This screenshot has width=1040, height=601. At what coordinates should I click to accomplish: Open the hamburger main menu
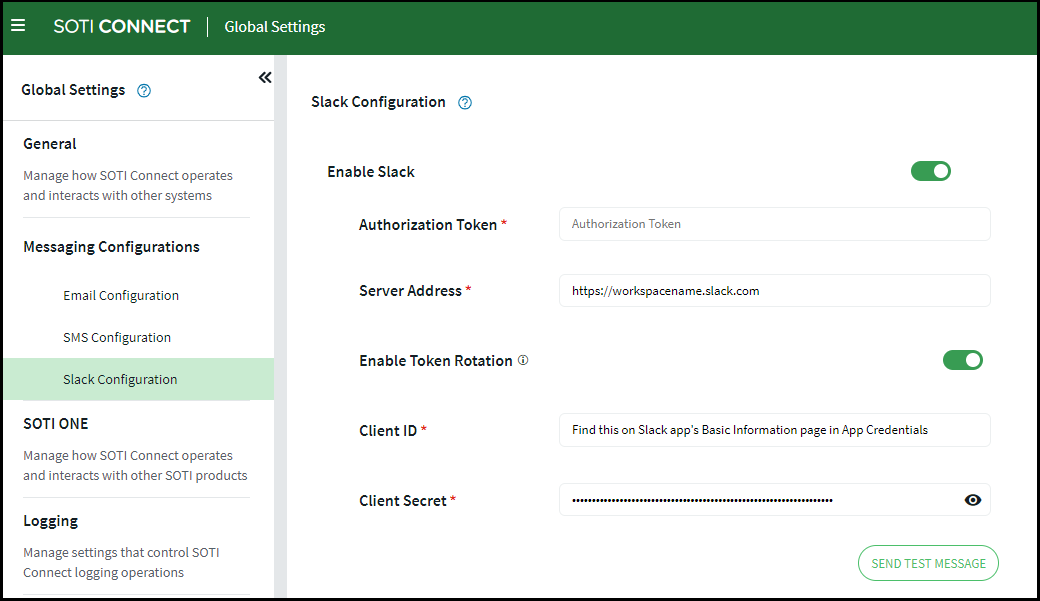click(x=18, y=26)
